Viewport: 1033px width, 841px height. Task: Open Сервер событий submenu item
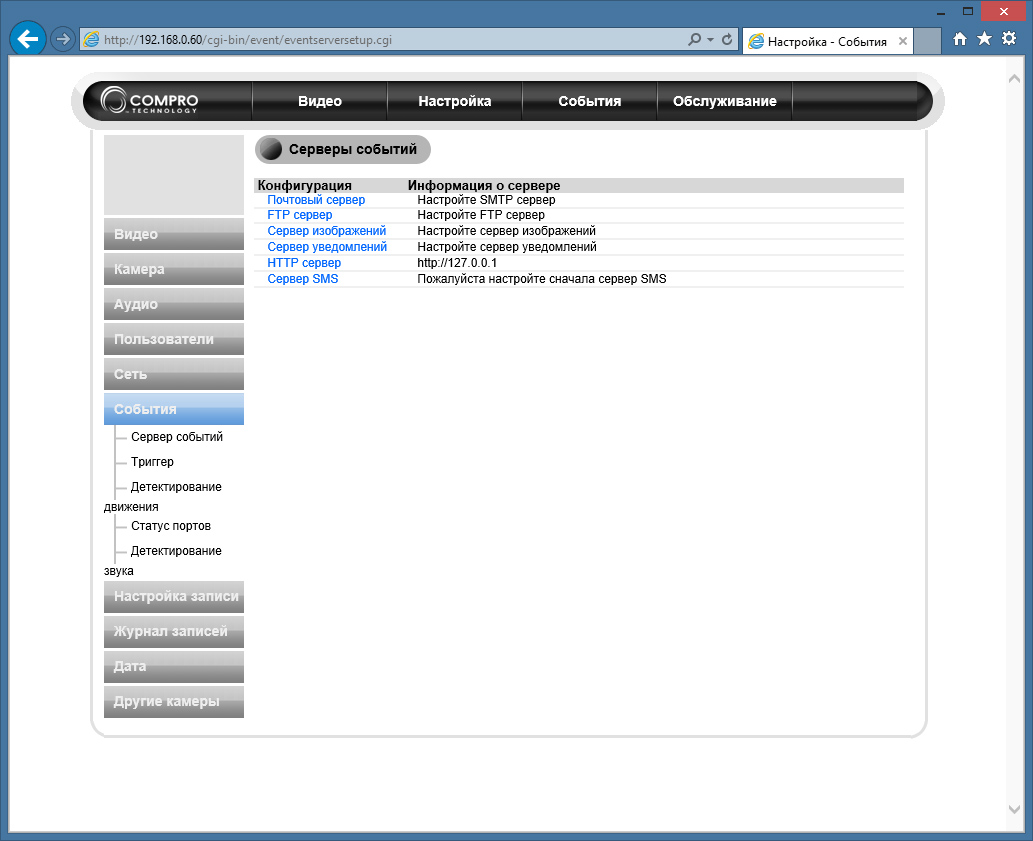tap(177, 437)
